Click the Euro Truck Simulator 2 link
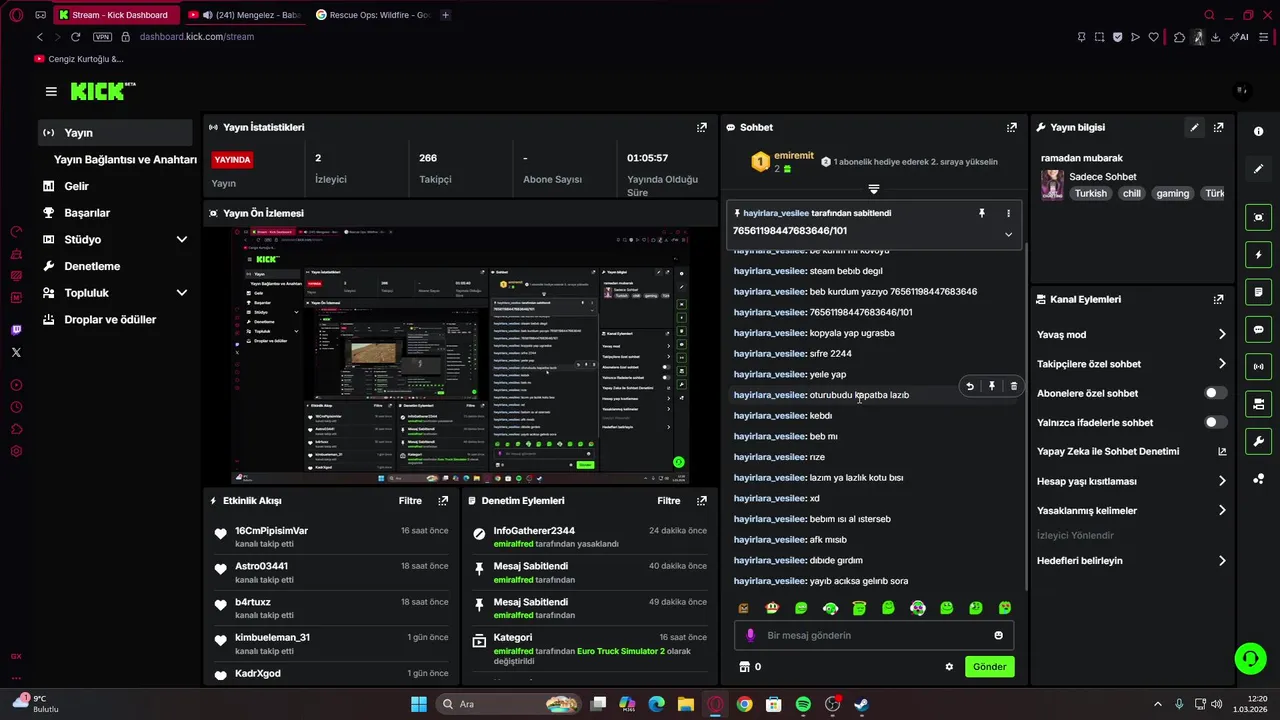This screenshot has height=720, width=1280. click(x=621, y=651)
